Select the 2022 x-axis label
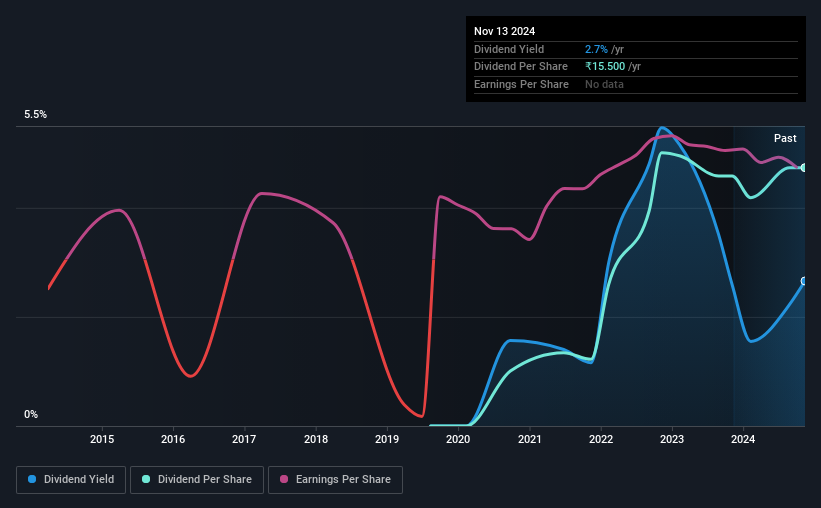 pos(601,439)
